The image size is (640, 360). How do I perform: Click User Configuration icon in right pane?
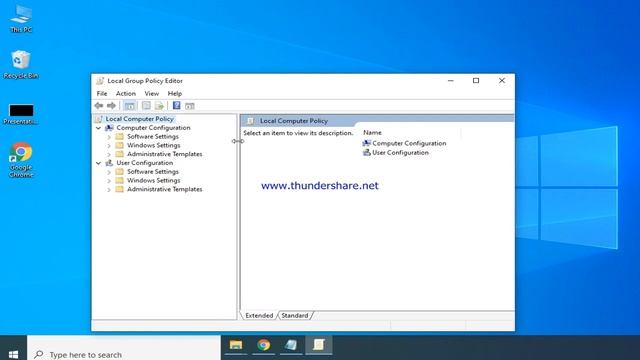click(x=367, y=152)
